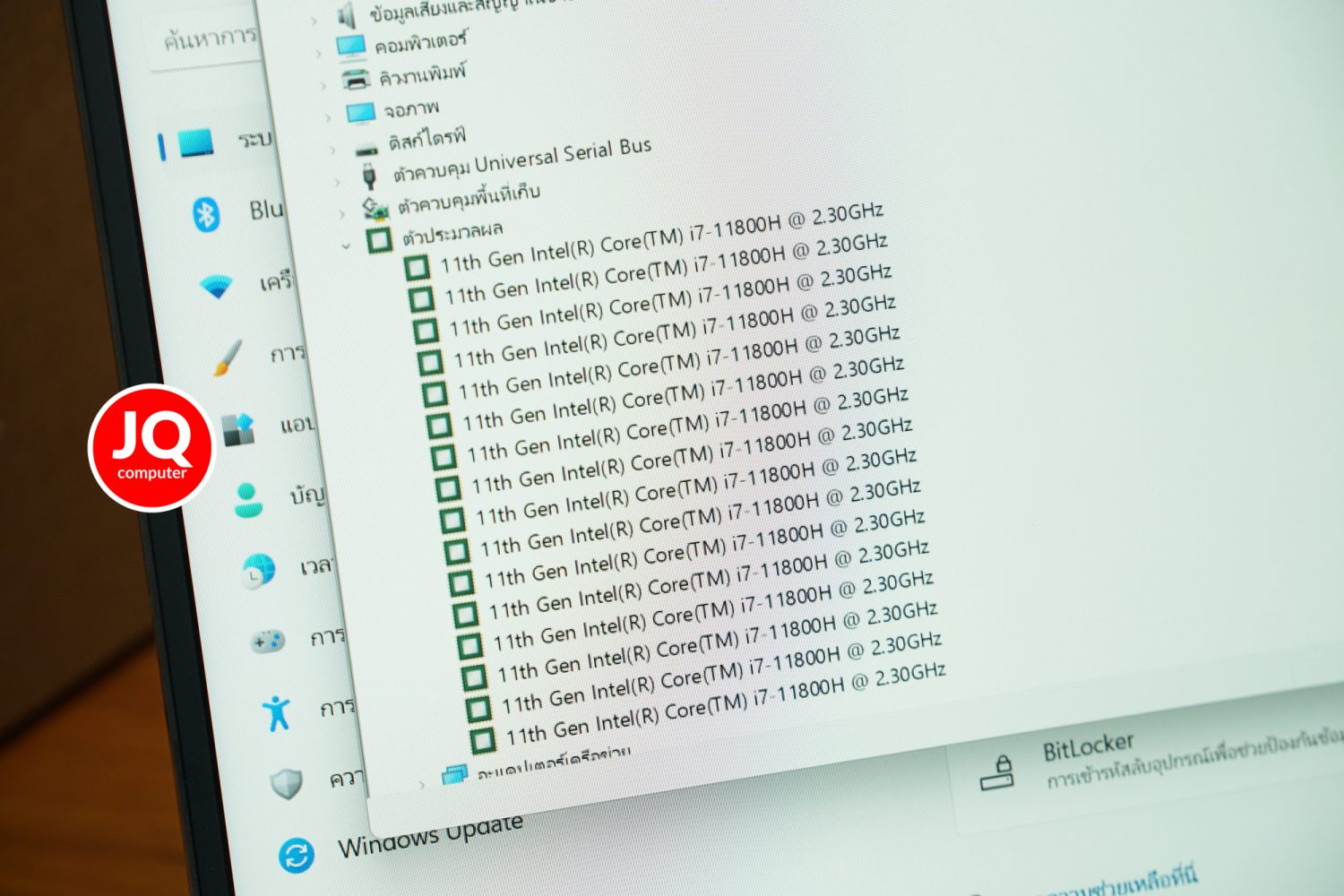Open Gaming settings via the controller icon

point(267,642)
